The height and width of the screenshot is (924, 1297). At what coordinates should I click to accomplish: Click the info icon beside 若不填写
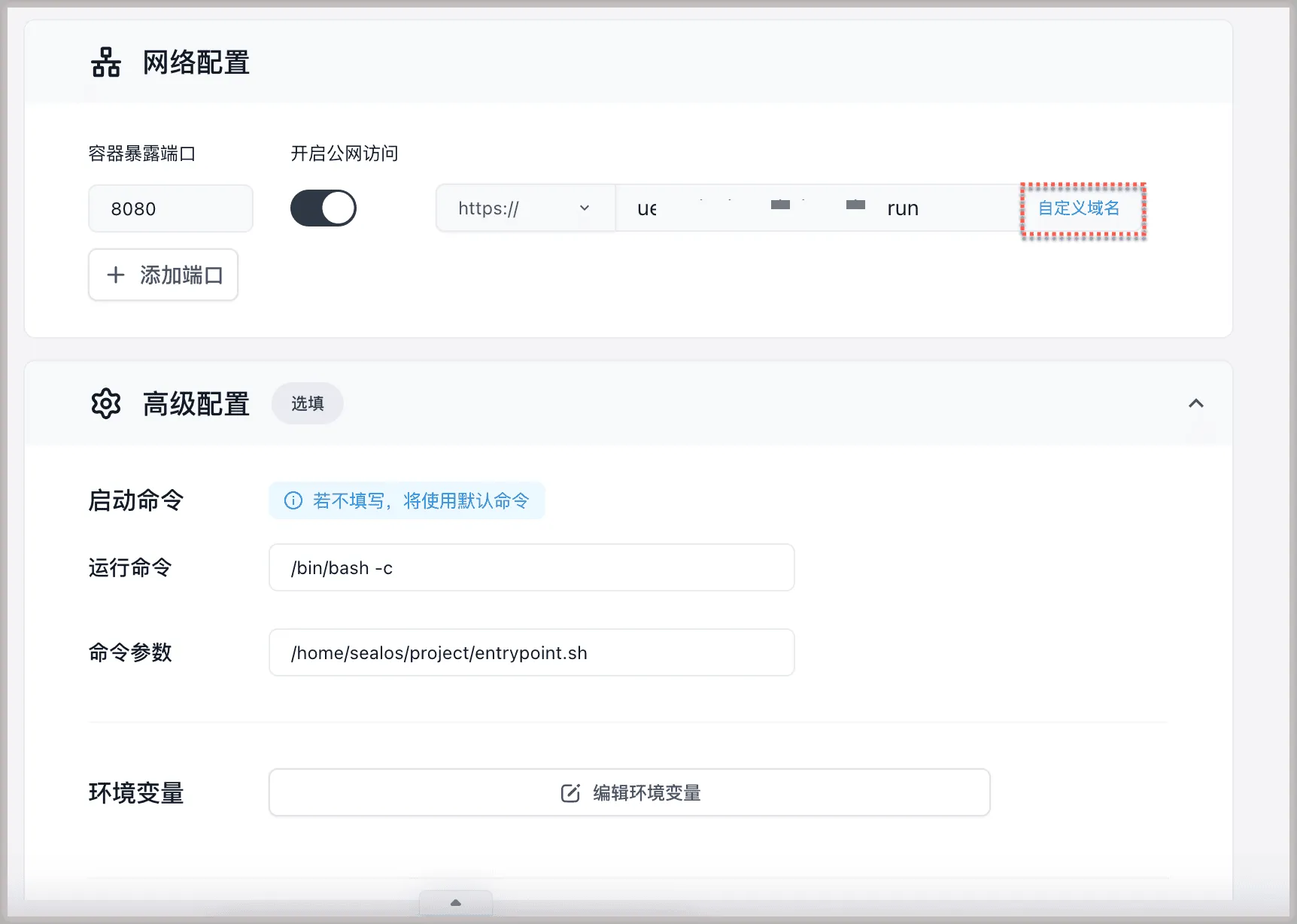coord(293,501)
